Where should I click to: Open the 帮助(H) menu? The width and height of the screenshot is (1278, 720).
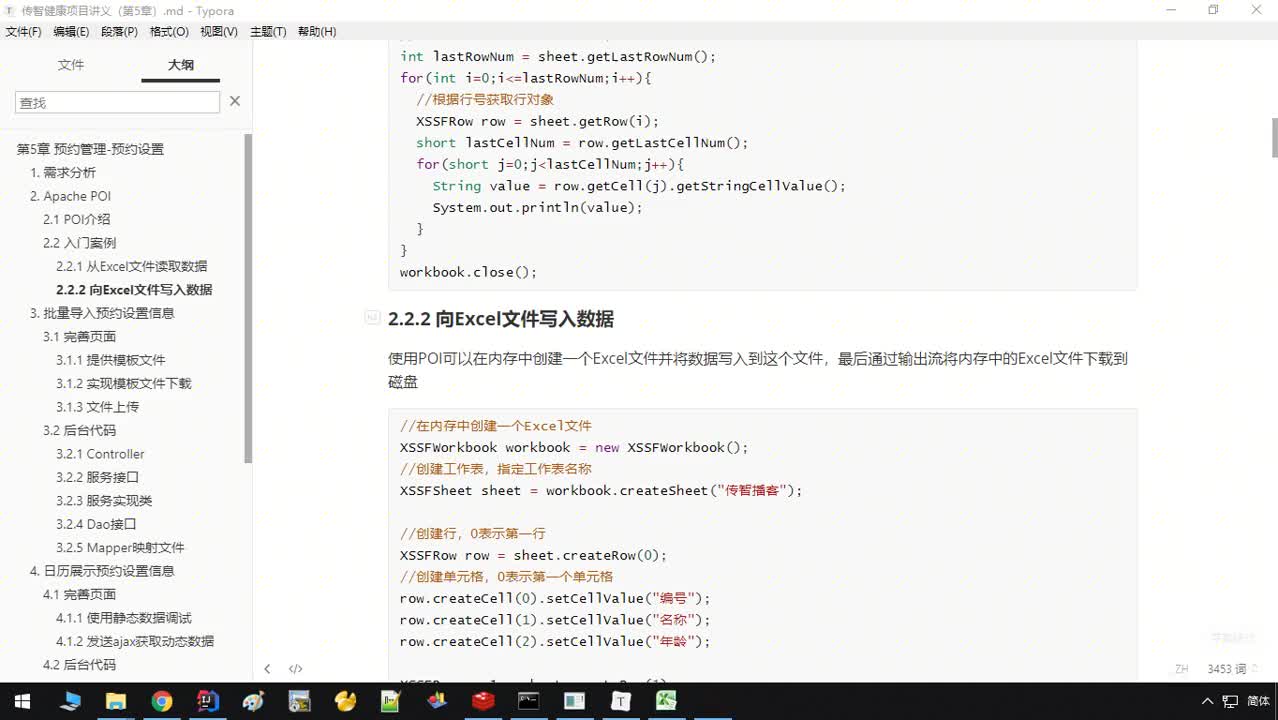(x=317, y=32)
